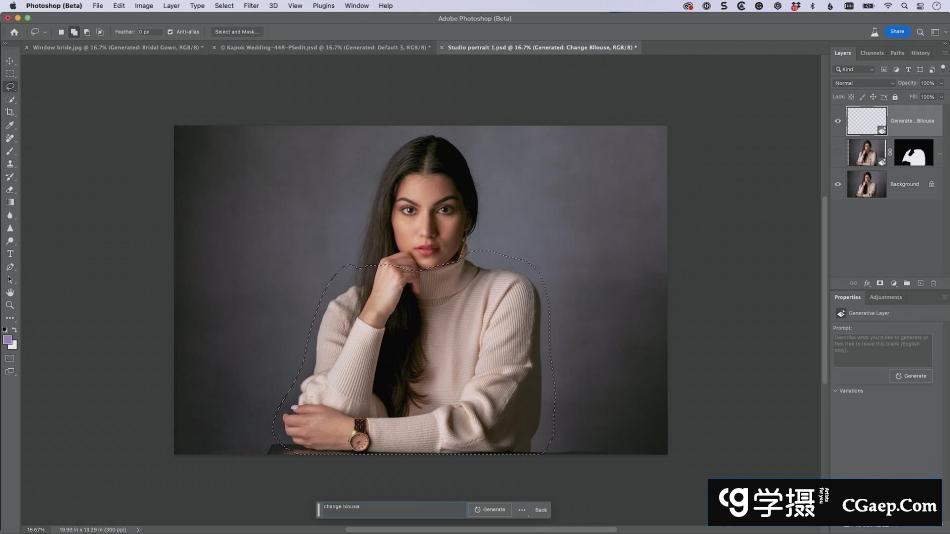Open the layer Kind filter dropdown
Screen dimensions: 950x534
pyautogui.click(x=859, y=69)
